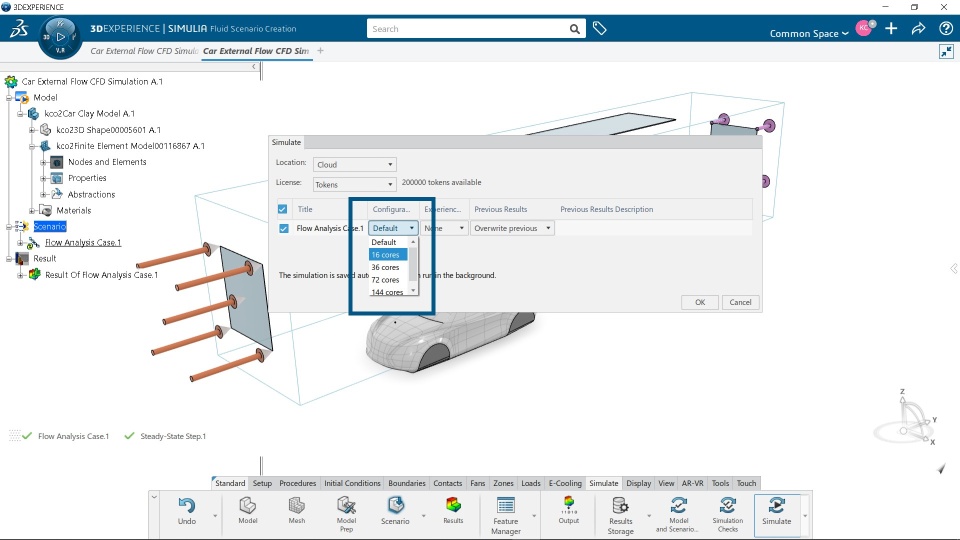Viewport: 960px width, 540px height.
Task: Click the expand view icon at top right
Action: [946, 51]
